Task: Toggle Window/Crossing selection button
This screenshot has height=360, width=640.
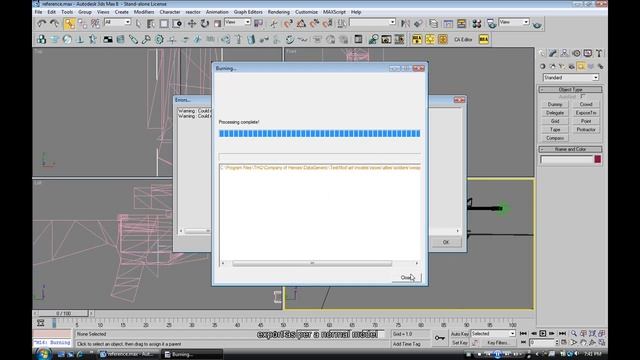Action: pyautogui.click(x=177, y=24)
